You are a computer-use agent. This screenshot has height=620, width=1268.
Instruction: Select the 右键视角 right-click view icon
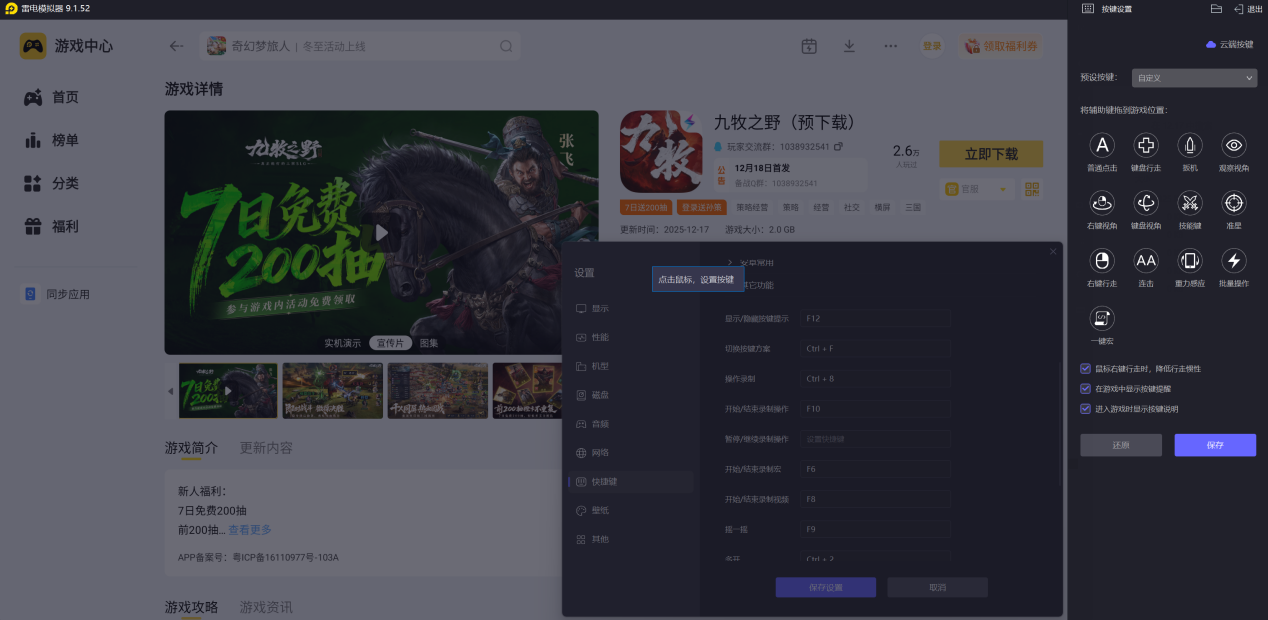(1102, 203)
